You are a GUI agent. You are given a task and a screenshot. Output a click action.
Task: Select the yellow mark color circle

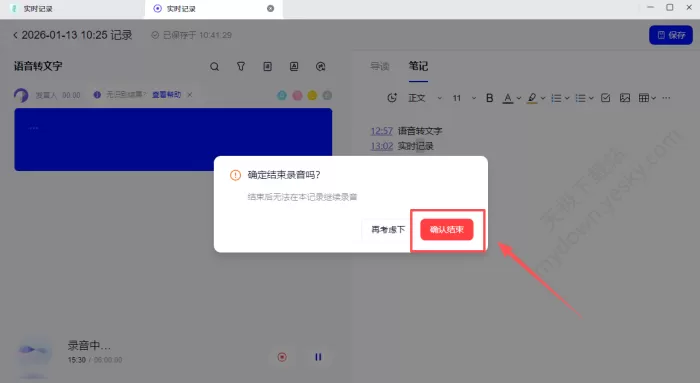tap(312, 95)
